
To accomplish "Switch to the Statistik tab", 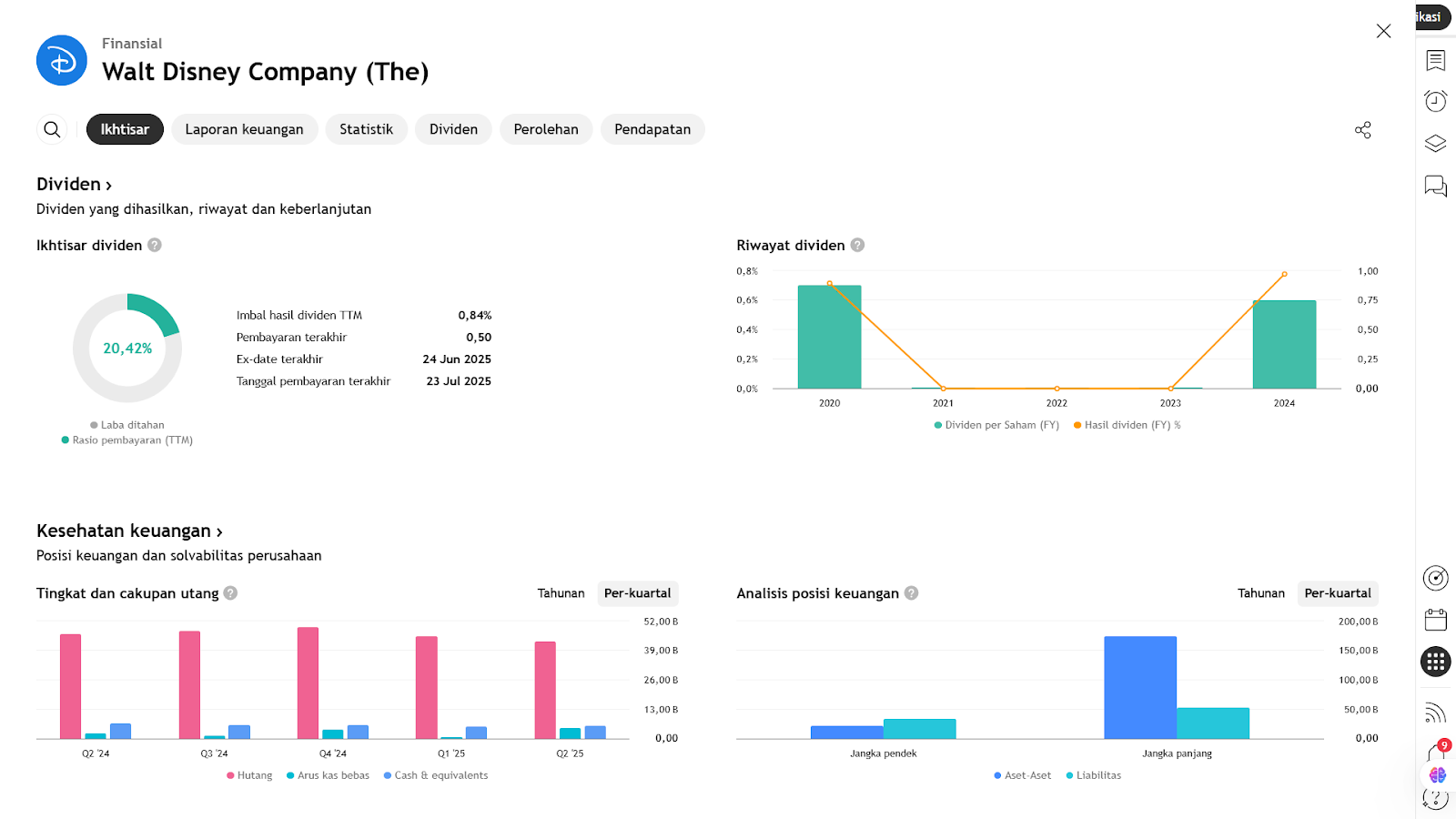I will (366, 129).
